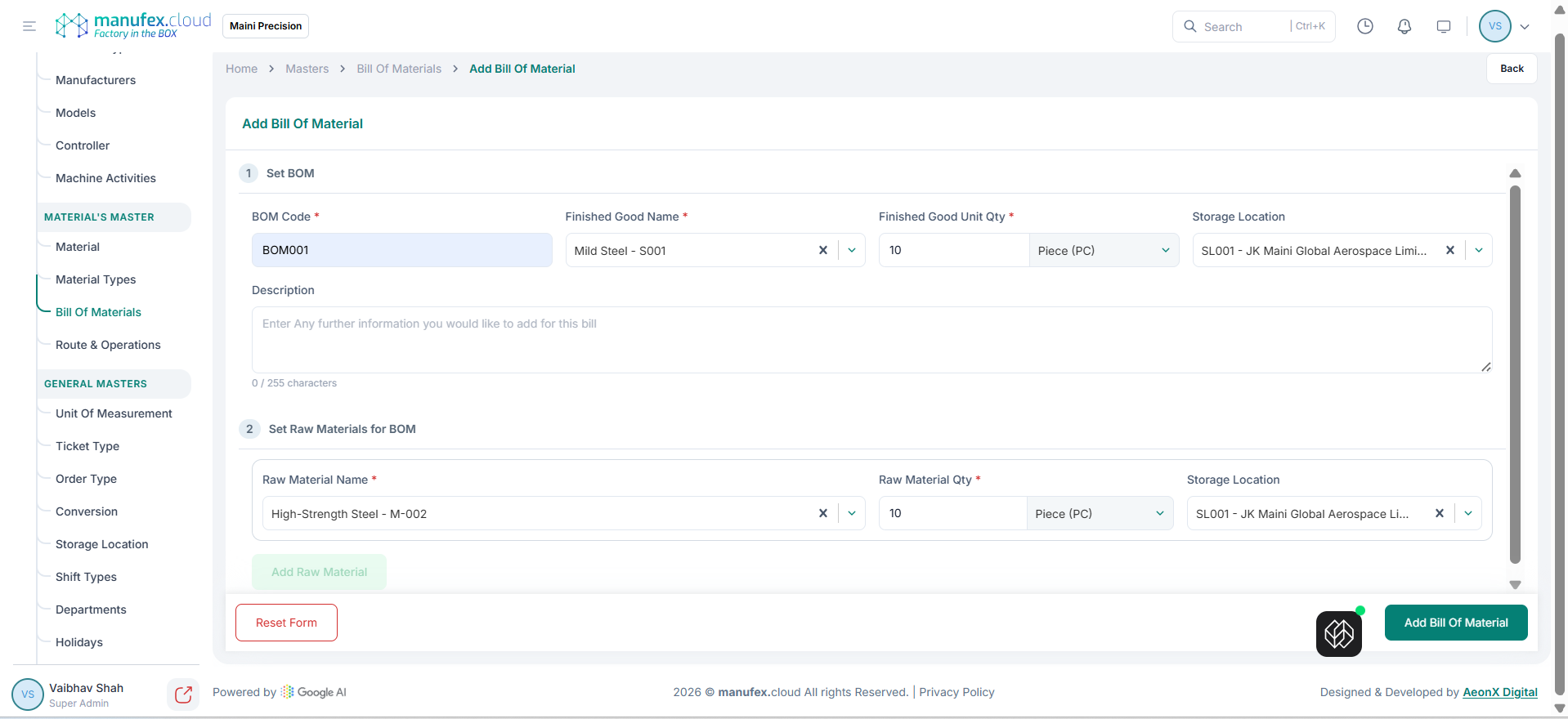Image resolution: width=1568 pixels, height=719 pixels.
Task: Submit with Add Bill Of Material button
Action: pyautogui.click(x=1456, y=623)
